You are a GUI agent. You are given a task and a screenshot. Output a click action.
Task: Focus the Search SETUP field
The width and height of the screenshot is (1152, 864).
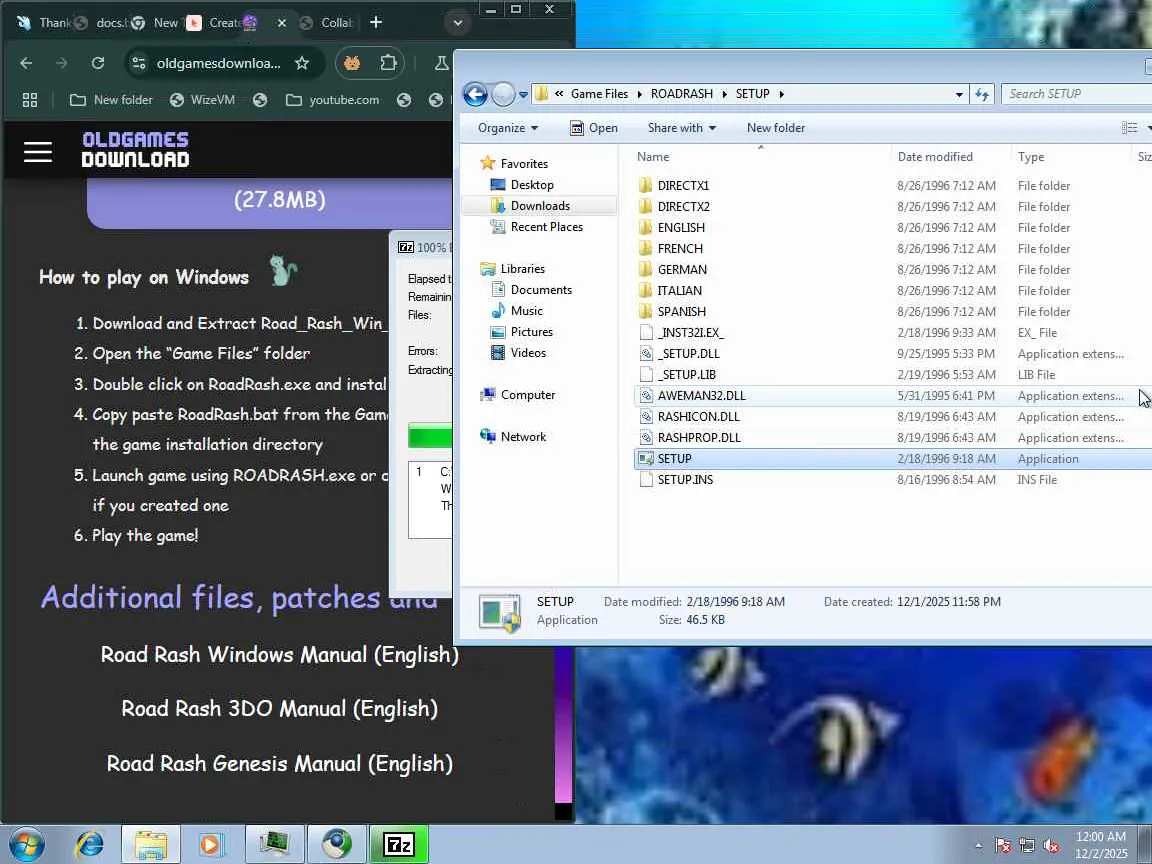tap(1076, 94)
